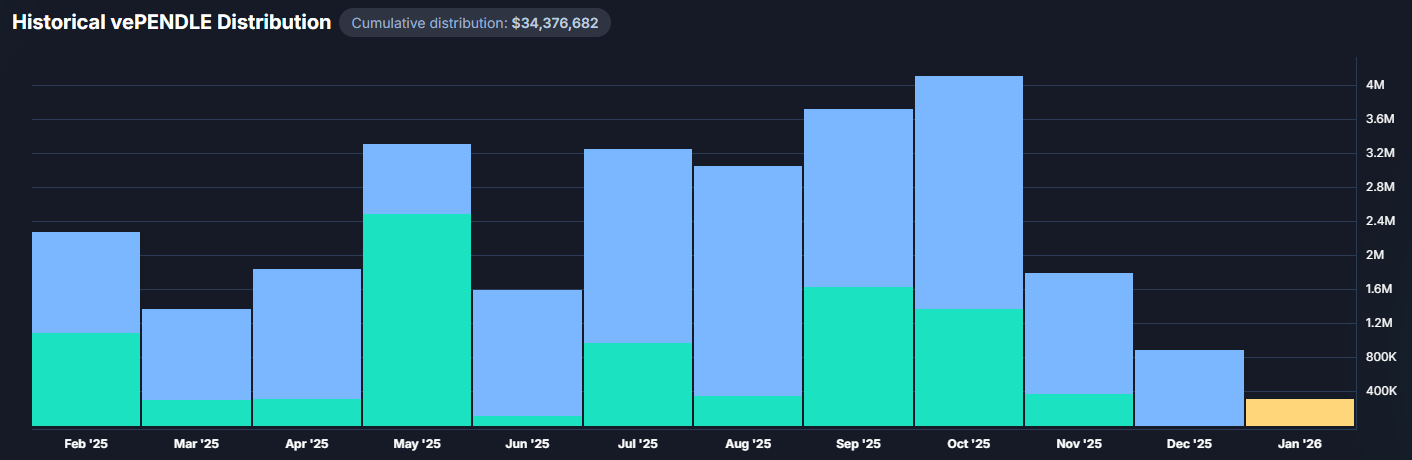1412x460 pixels.
Task: Click the blue portion of the Aug '25 bar
Action: (x=748, y=280)
